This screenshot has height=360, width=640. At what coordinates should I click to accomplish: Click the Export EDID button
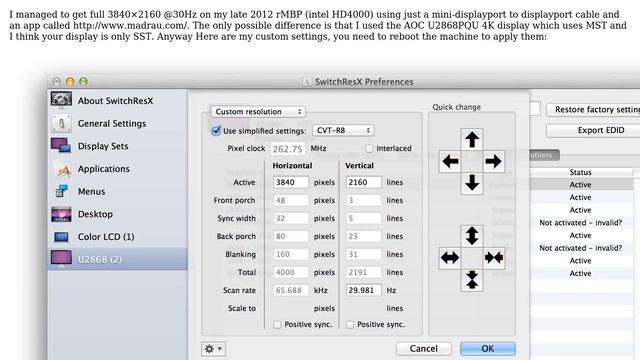coord(593,130)
